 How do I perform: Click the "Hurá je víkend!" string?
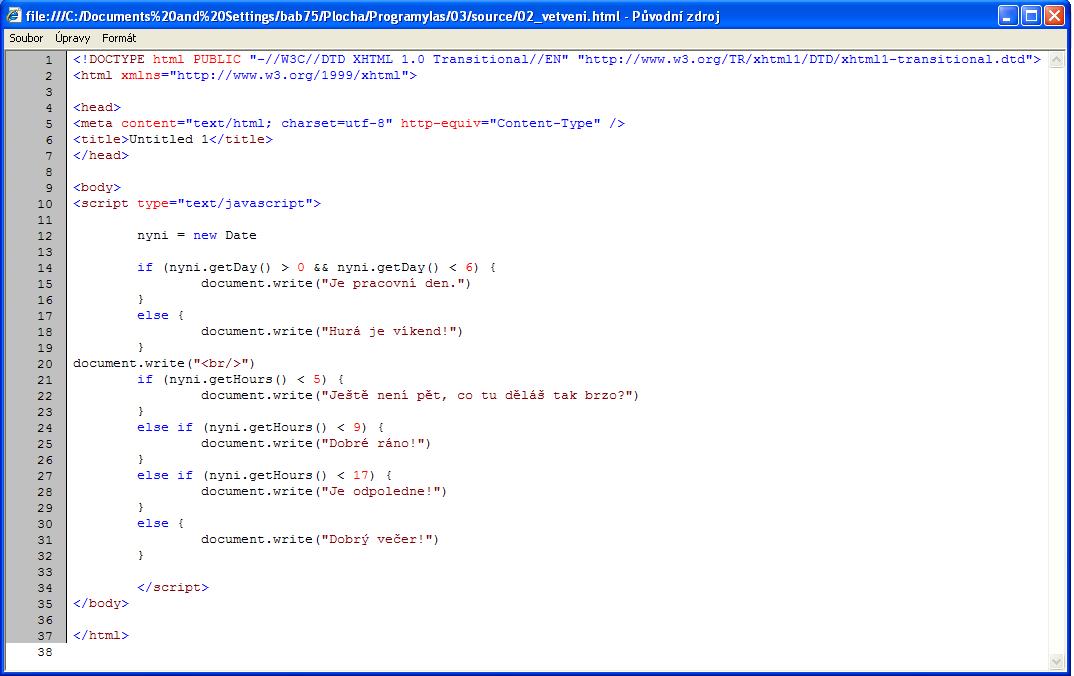[x=389, y=331]
